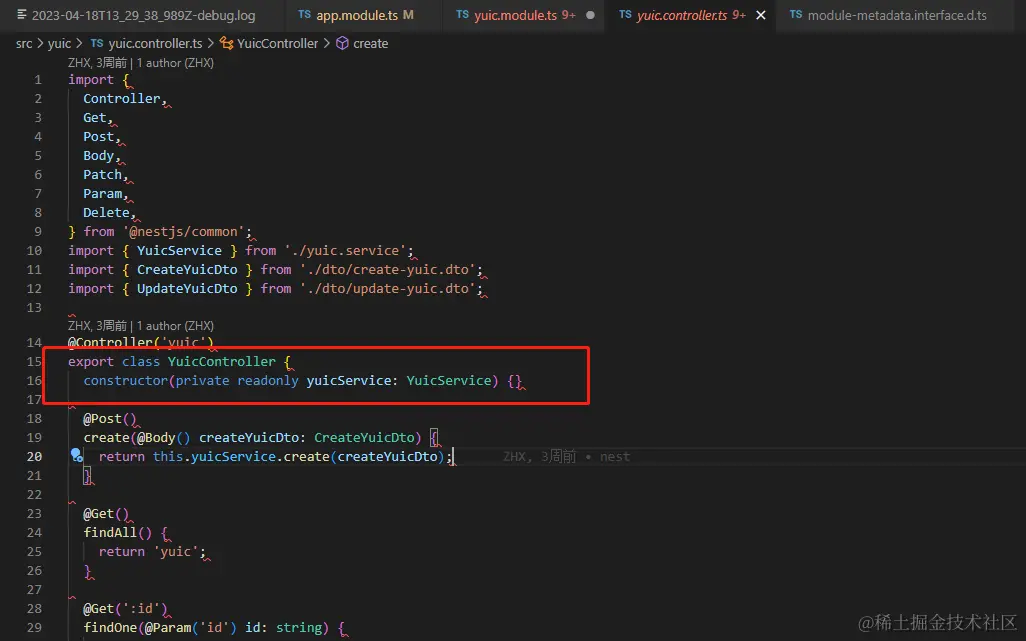Select the yuic.controller.ts tab
This screenshot has width=1026, height=641.
coord(682,15)
